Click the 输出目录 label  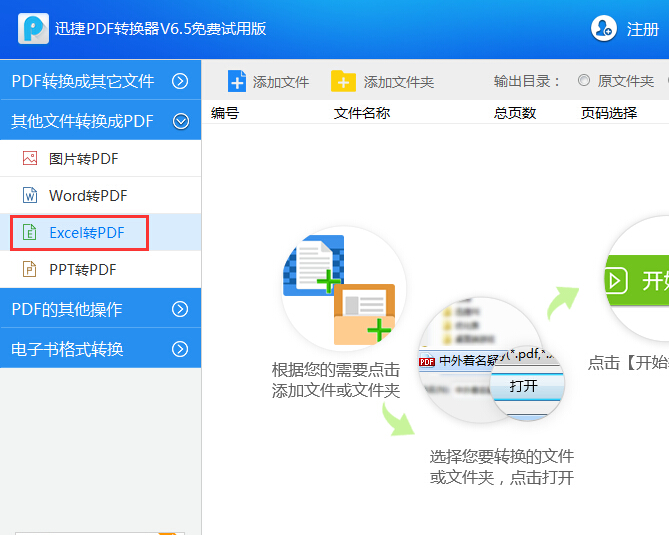click(526, 81)
